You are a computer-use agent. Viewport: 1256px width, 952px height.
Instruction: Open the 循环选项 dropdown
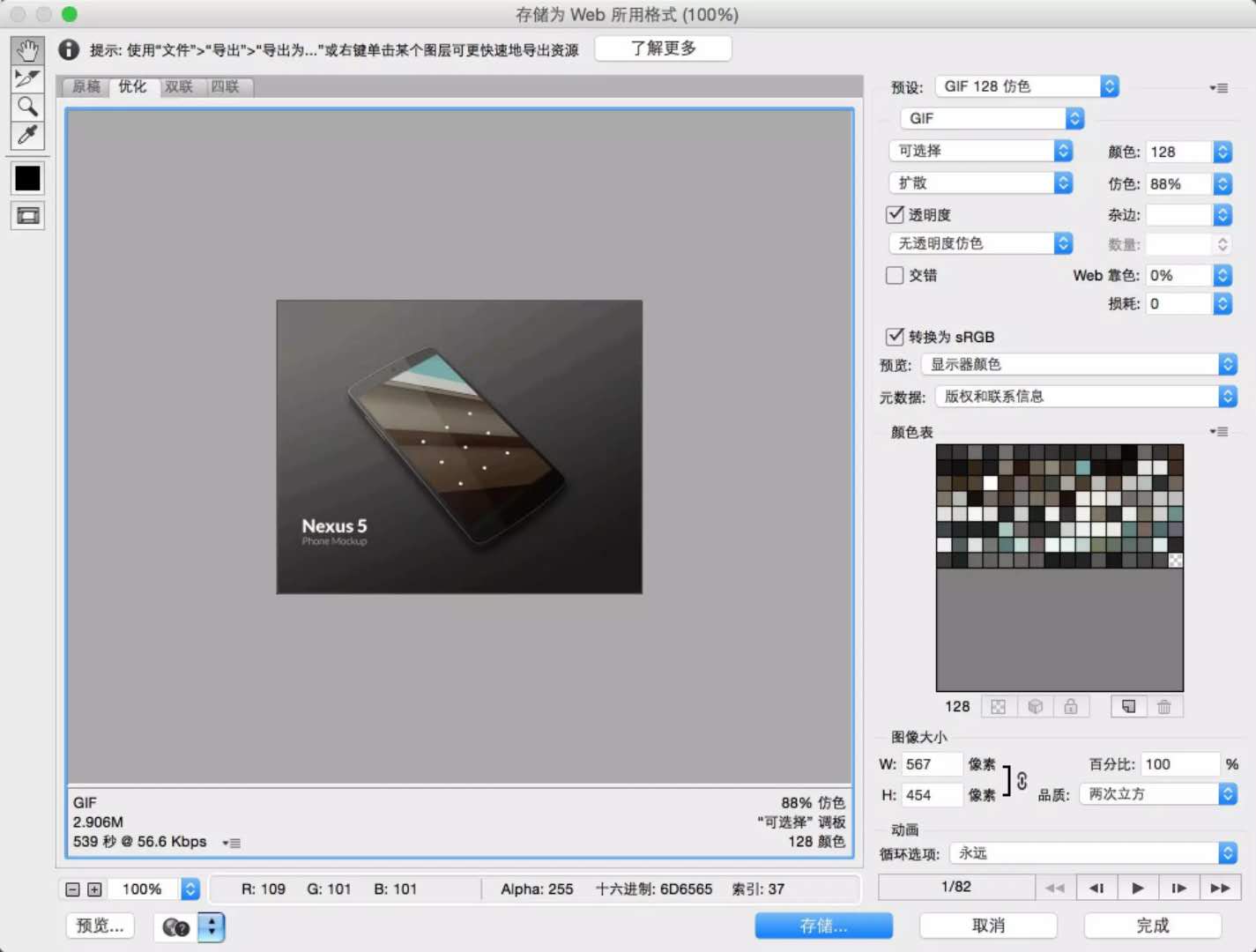pos(1093,853)
